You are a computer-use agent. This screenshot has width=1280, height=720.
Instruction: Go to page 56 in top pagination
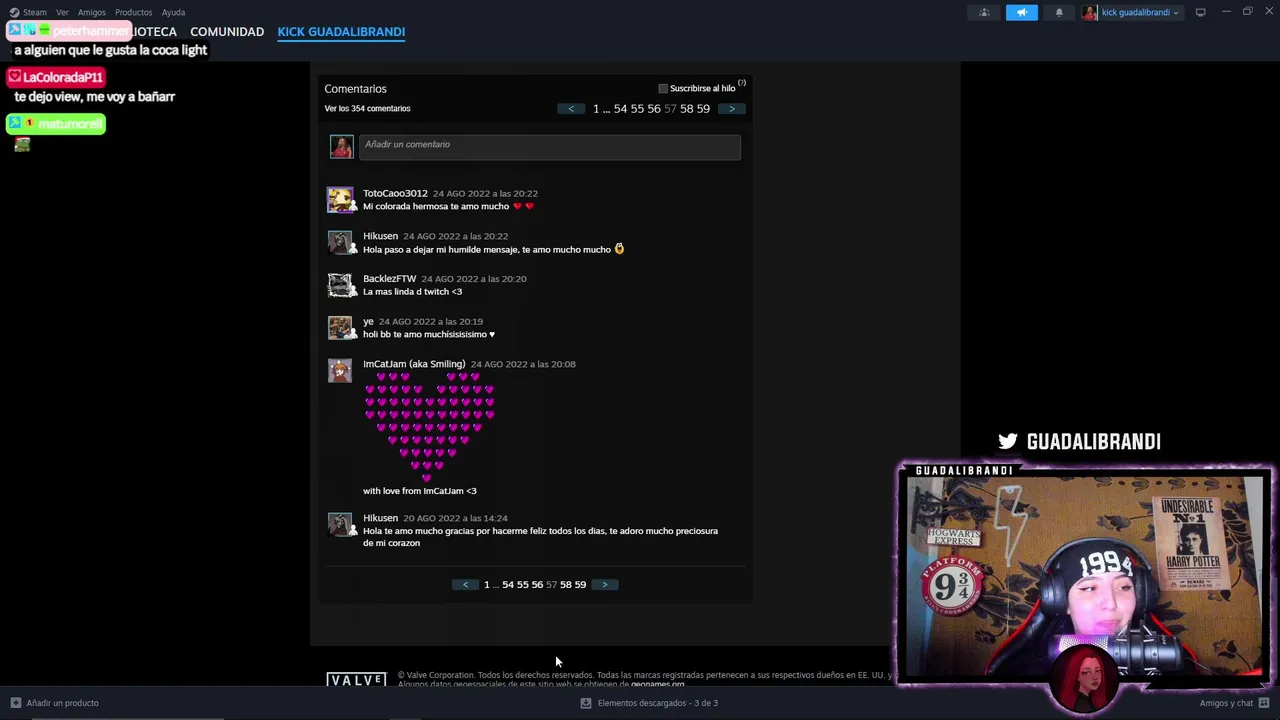point(654,108)
